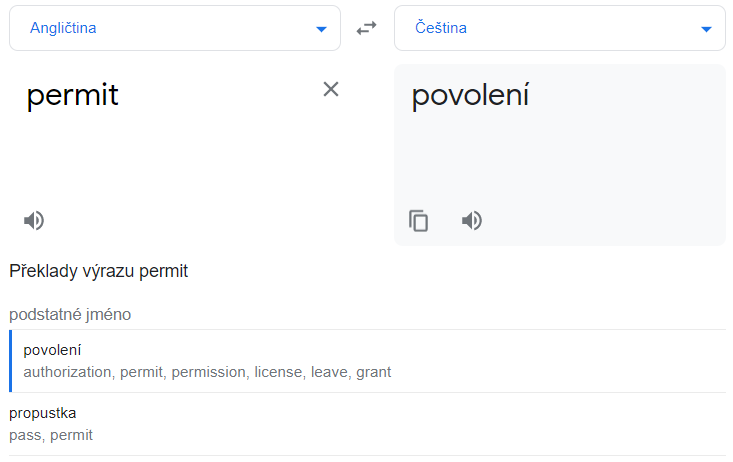Select the povolení entry under translations
The height and width of the screenshot is (462, 733).
(x=53, y=350)
